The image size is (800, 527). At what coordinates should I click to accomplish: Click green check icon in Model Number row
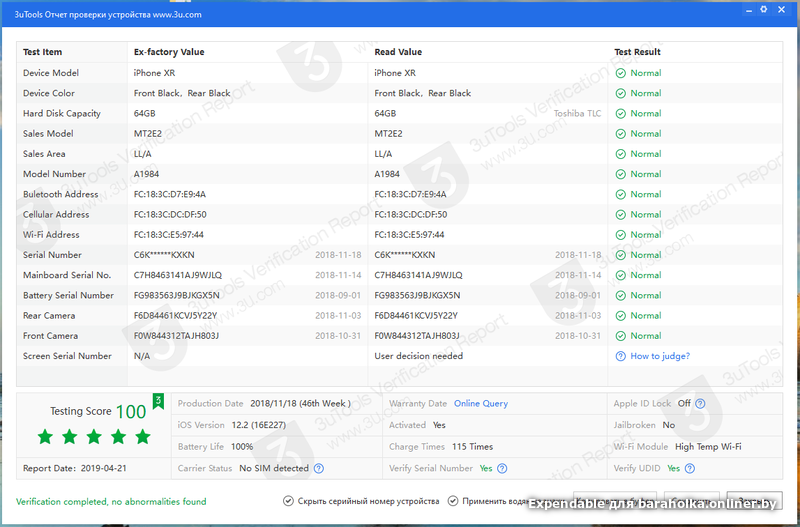coord(620,174)
